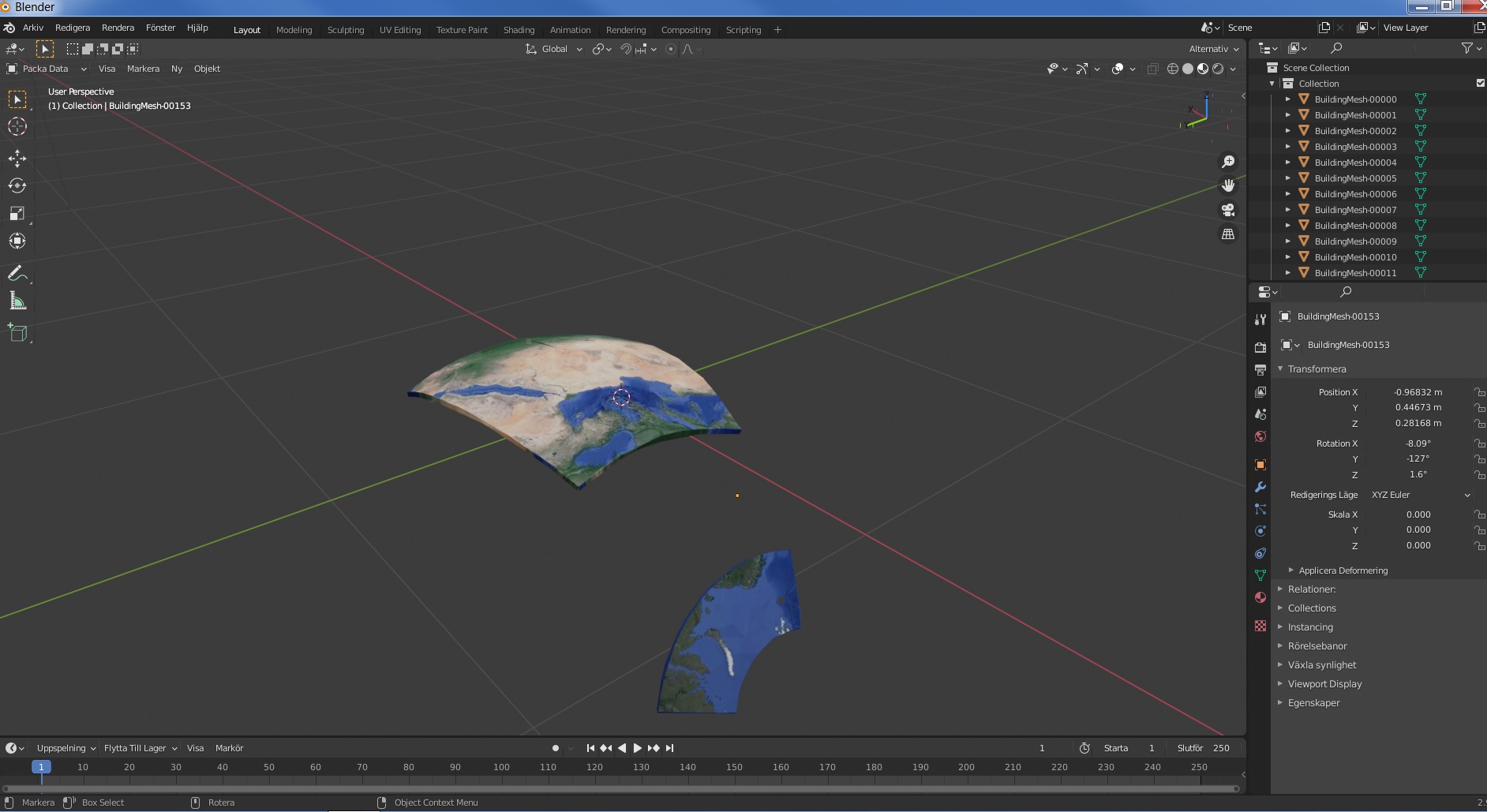The width and height of the screenshot is (1487, 812).
Task: Activate the Scale tool
Action: (17, 214)
